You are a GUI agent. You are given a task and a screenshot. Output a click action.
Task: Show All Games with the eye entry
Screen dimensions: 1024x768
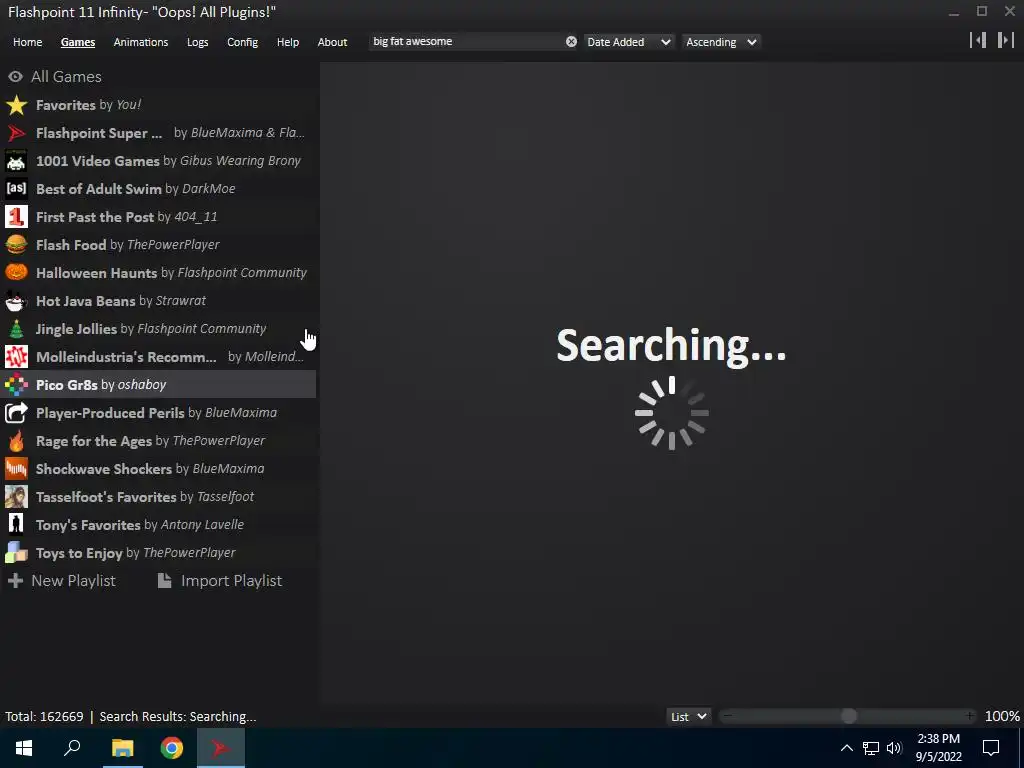pyautogui.click(x=55, y=77)
